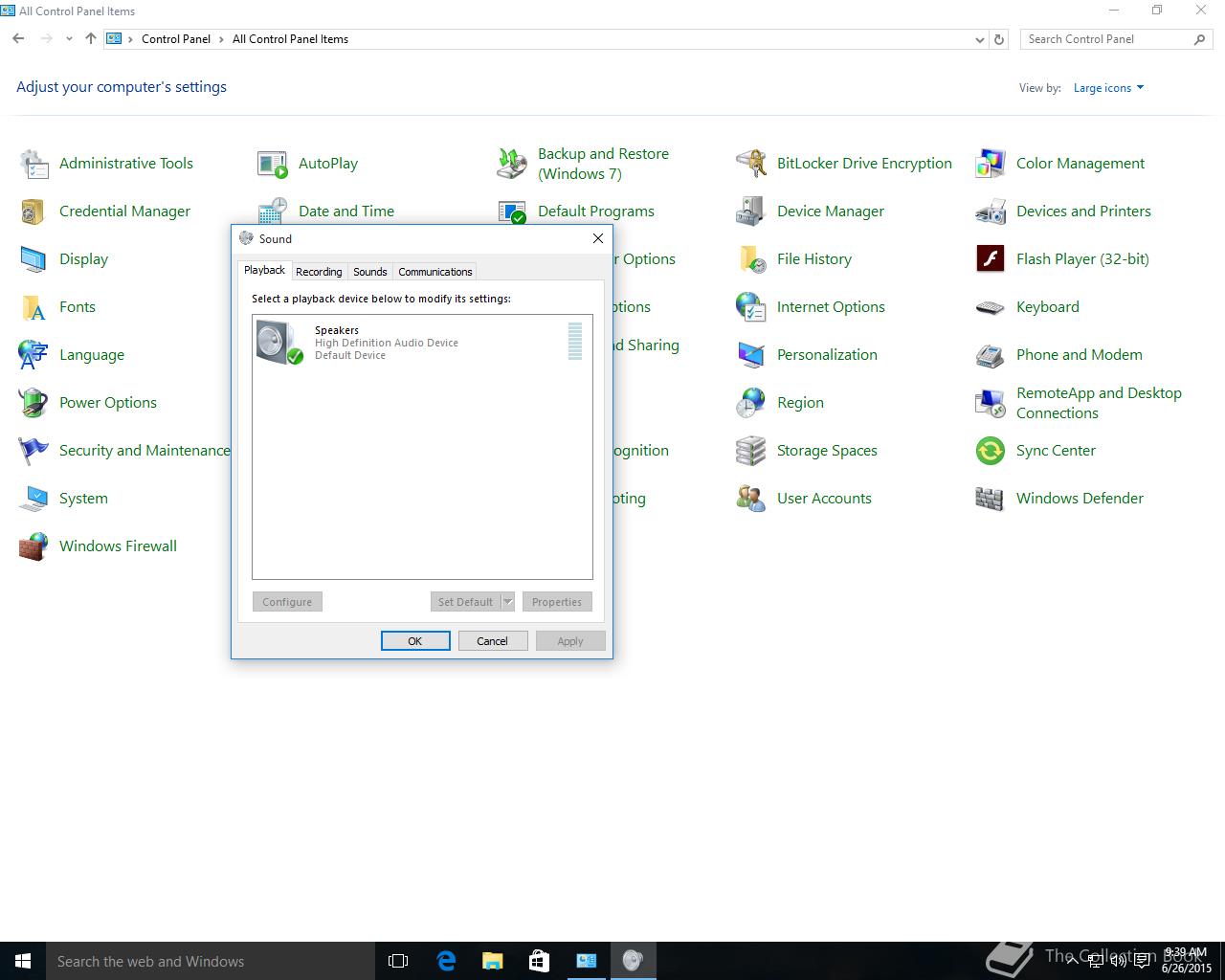Open Windows Defender wall icon
Screen dimensions: 1225x980
(991, 499)
